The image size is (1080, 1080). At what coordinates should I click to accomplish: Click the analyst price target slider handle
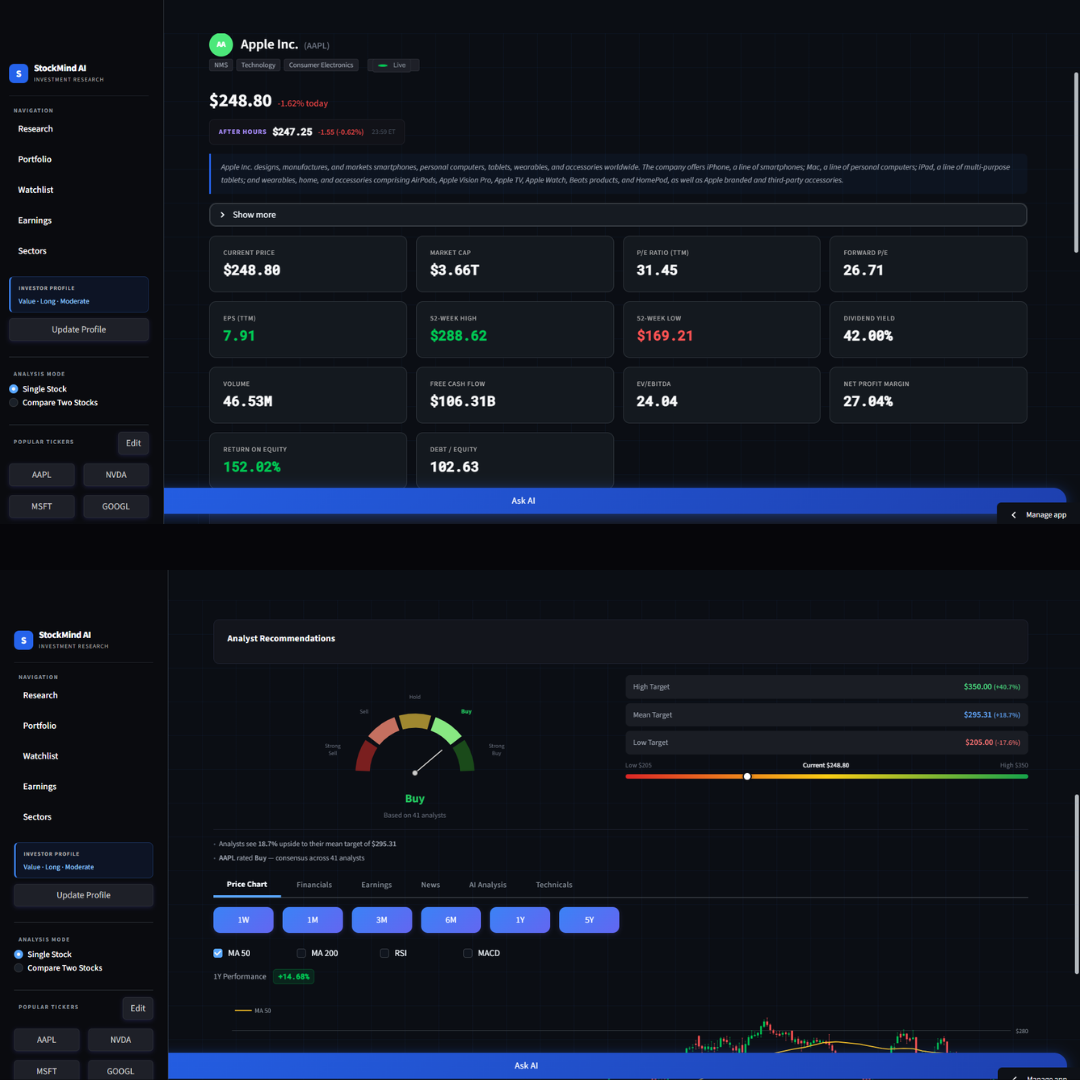[x=747, y=775]
